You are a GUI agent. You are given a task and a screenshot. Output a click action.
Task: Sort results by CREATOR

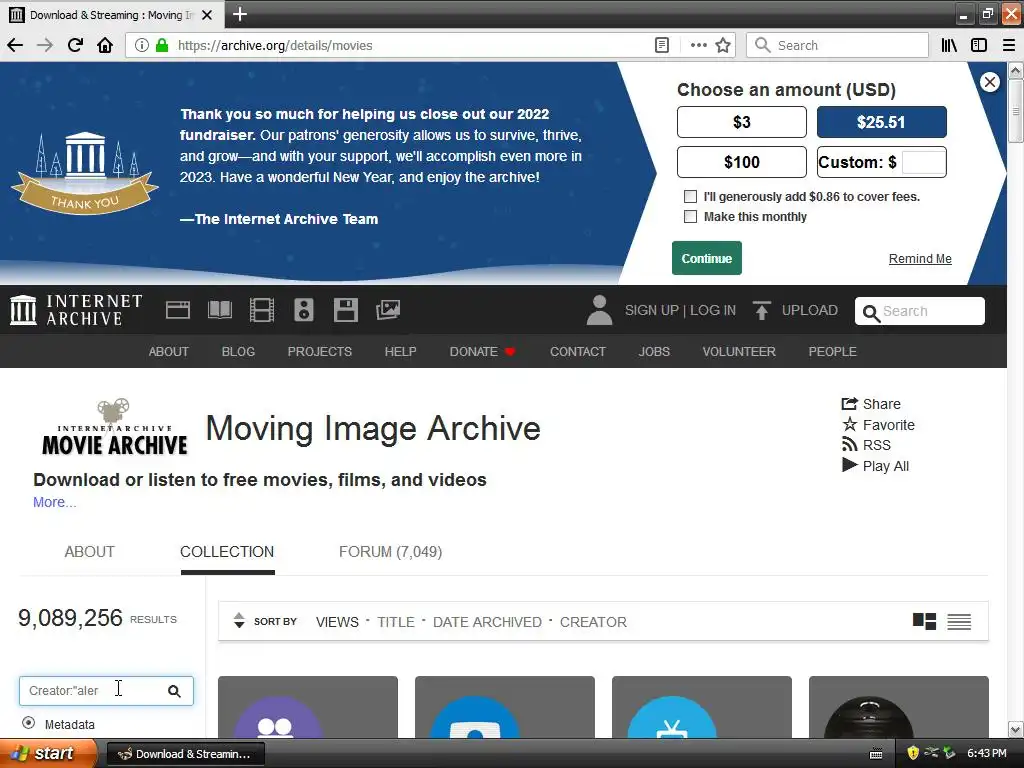click(x=593, y=622)
